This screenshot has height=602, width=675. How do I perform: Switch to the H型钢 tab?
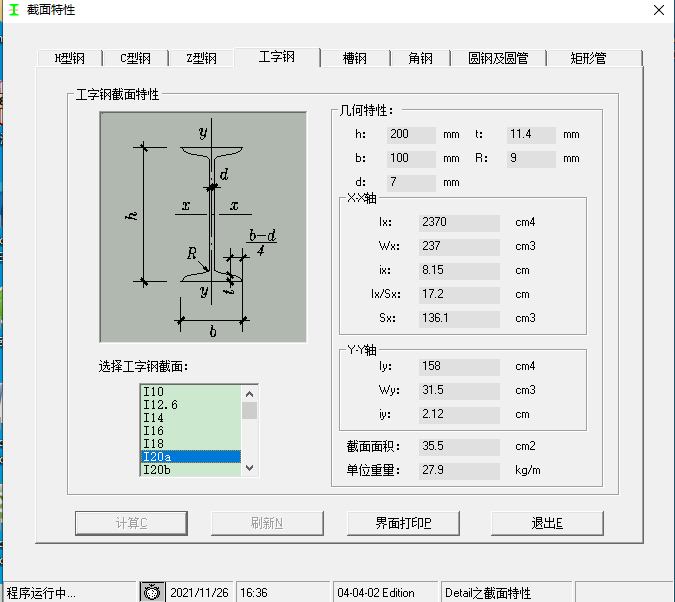coord(70,58)
